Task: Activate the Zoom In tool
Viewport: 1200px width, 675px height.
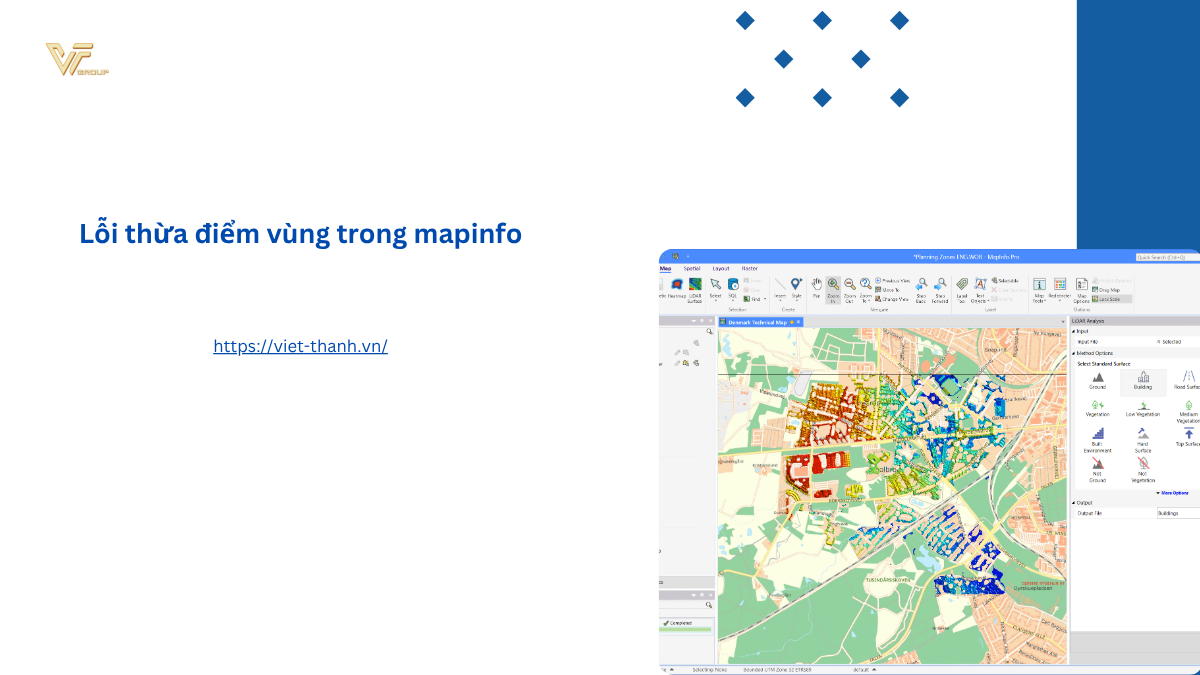Action: pyautogui.click(x=833, y=287)
